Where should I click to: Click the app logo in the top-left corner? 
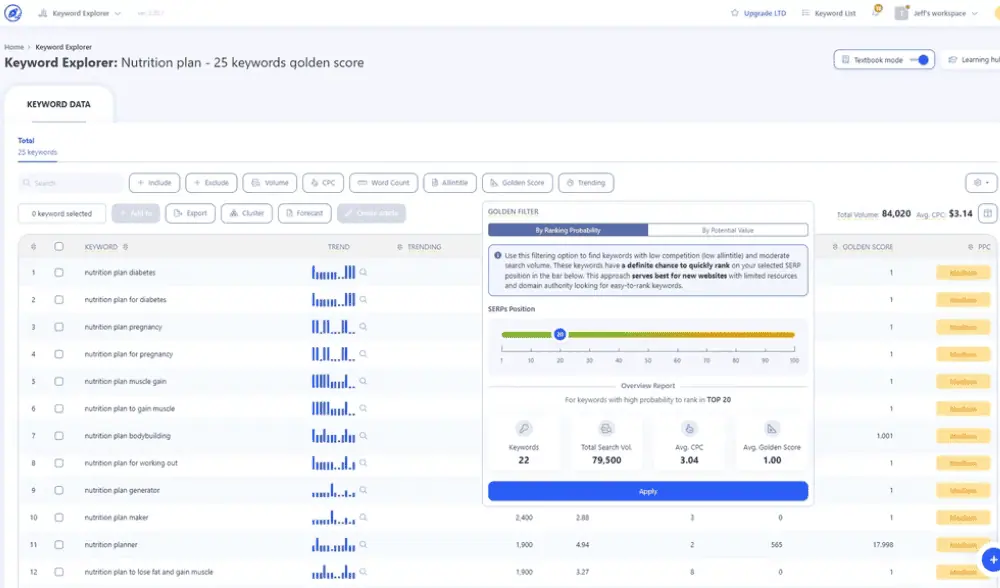tap(14, 14)
